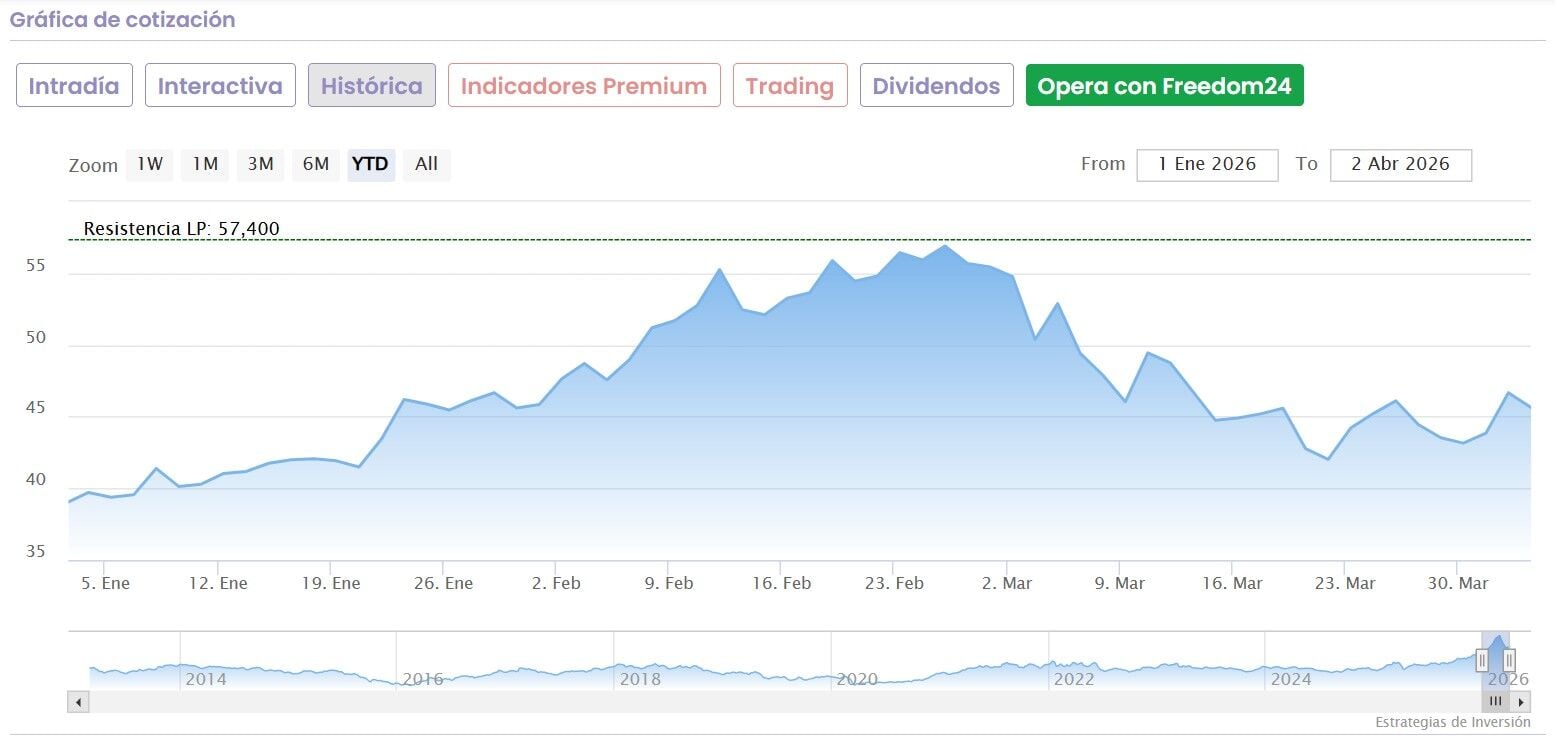Switch to the Intradía tab
The height and width of the screenshot is (755, 1555).
pyautogui.click(x=74, y=86)
